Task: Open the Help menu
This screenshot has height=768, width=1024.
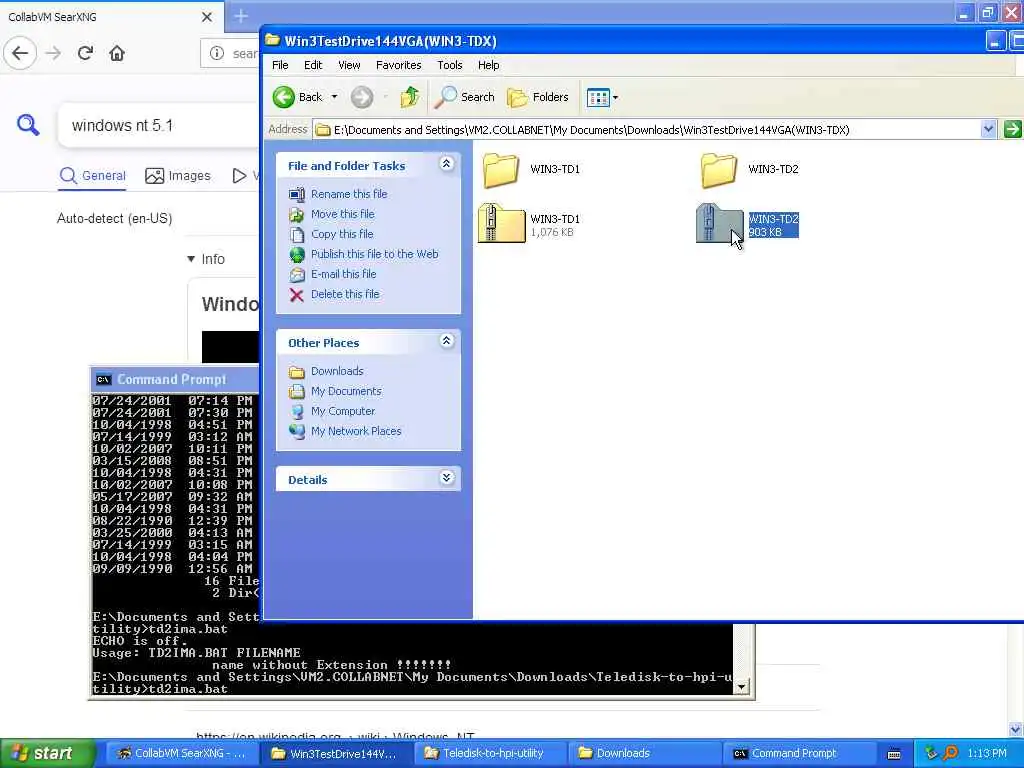Action: point(488,65)
